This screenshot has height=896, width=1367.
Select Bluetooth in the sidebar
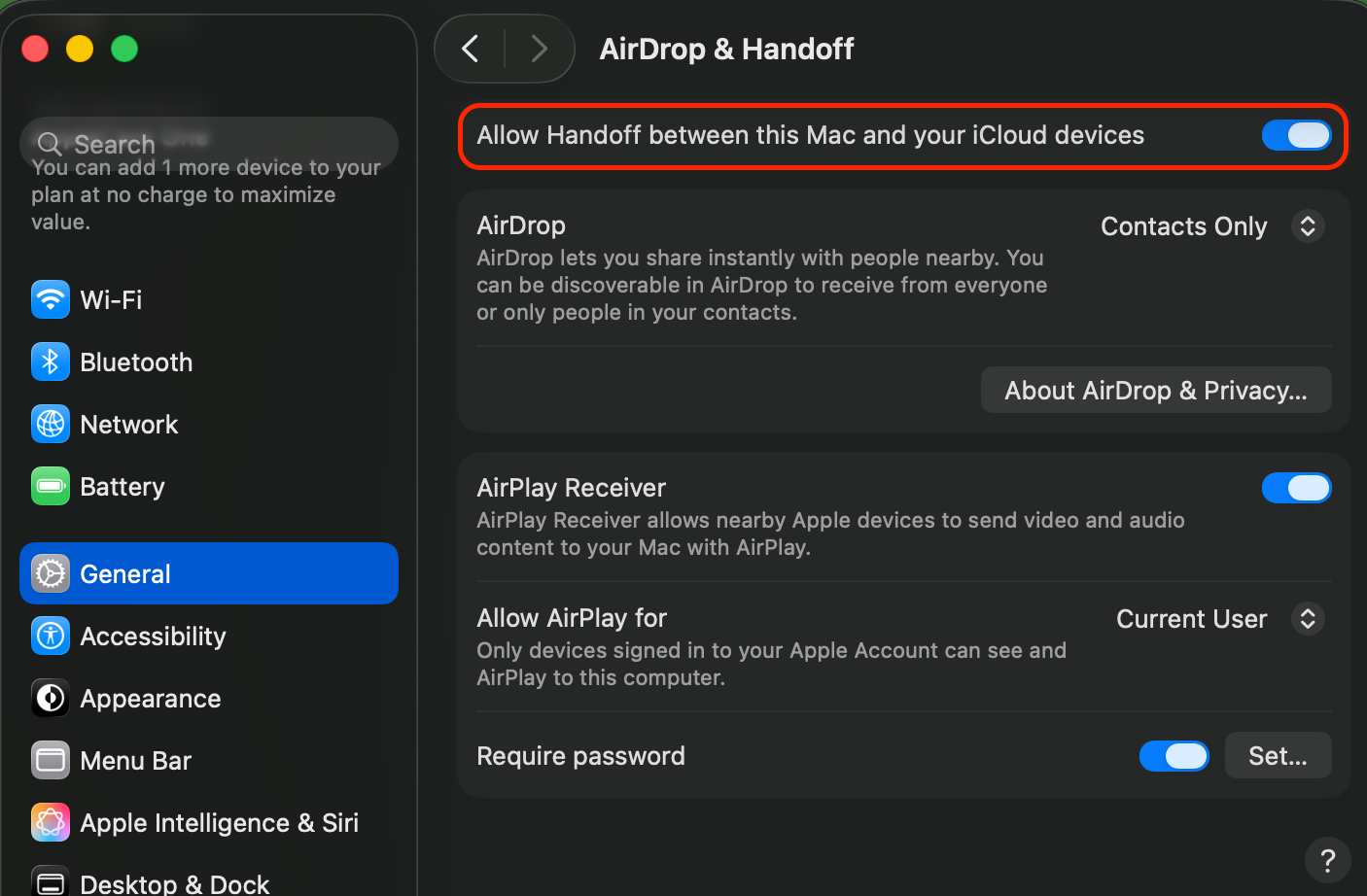pyautogui.click(x=209, y=362)
